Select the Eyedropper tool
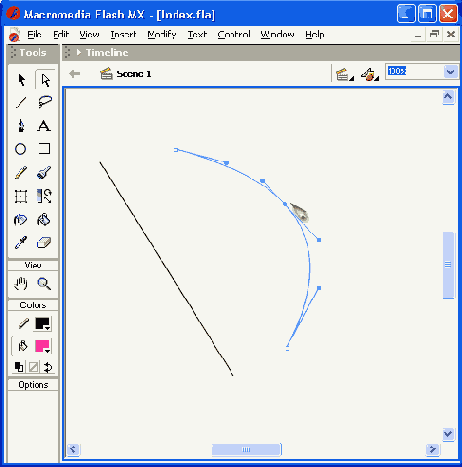The width and height of the screenshot is (462, 467). coord(21,243)
